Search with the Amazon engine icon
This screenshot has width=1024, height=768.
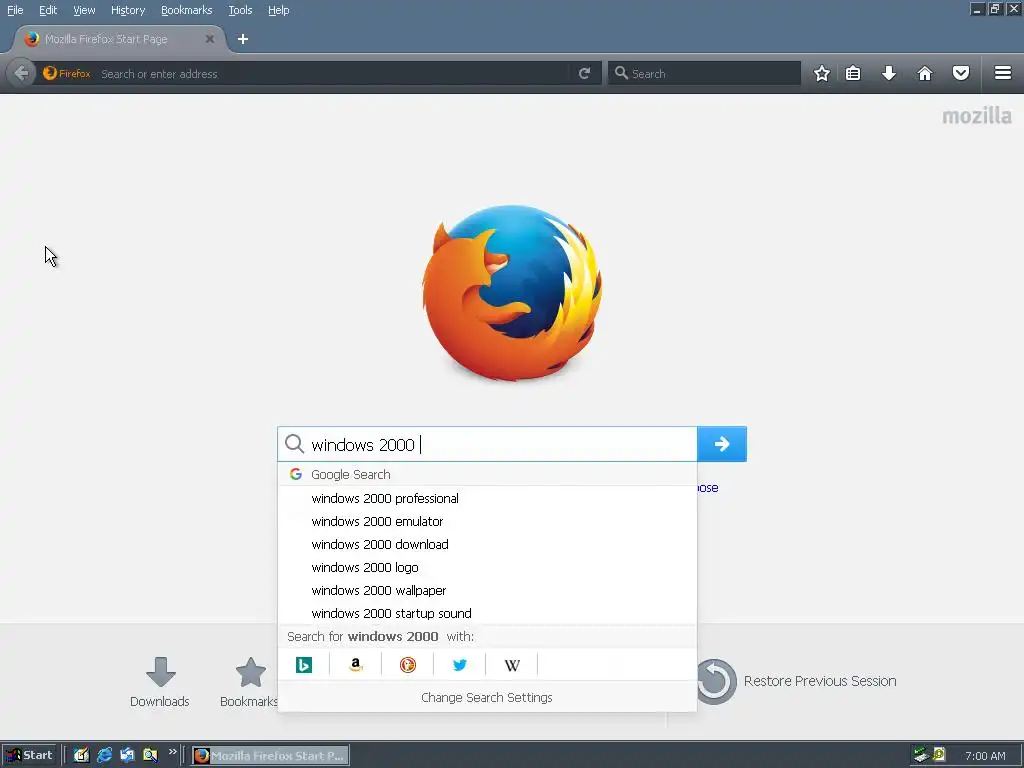[355, 665]
